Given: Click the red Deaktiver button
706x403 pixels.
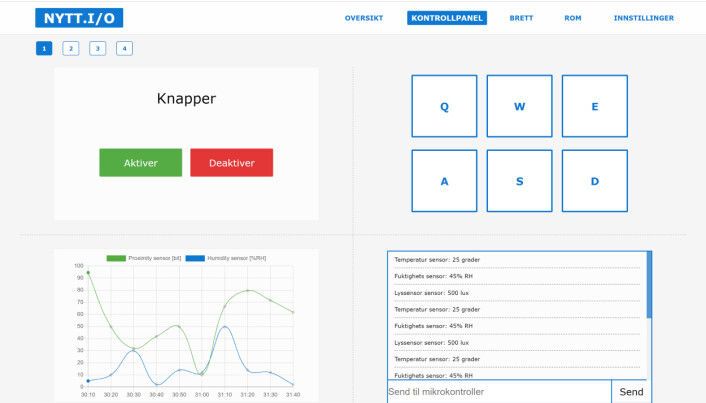Looking at the screenshot, I should [x=231, y=163].
